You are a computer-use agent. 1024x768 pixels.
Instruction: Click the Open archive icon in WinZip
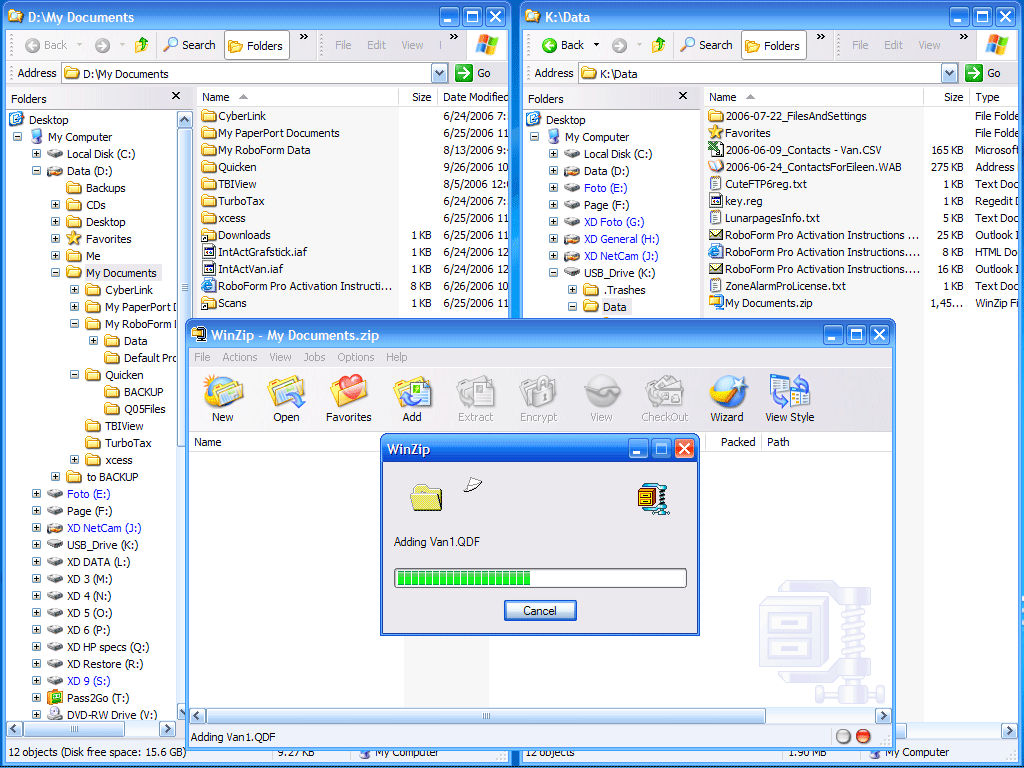click(x=286, y=397)
